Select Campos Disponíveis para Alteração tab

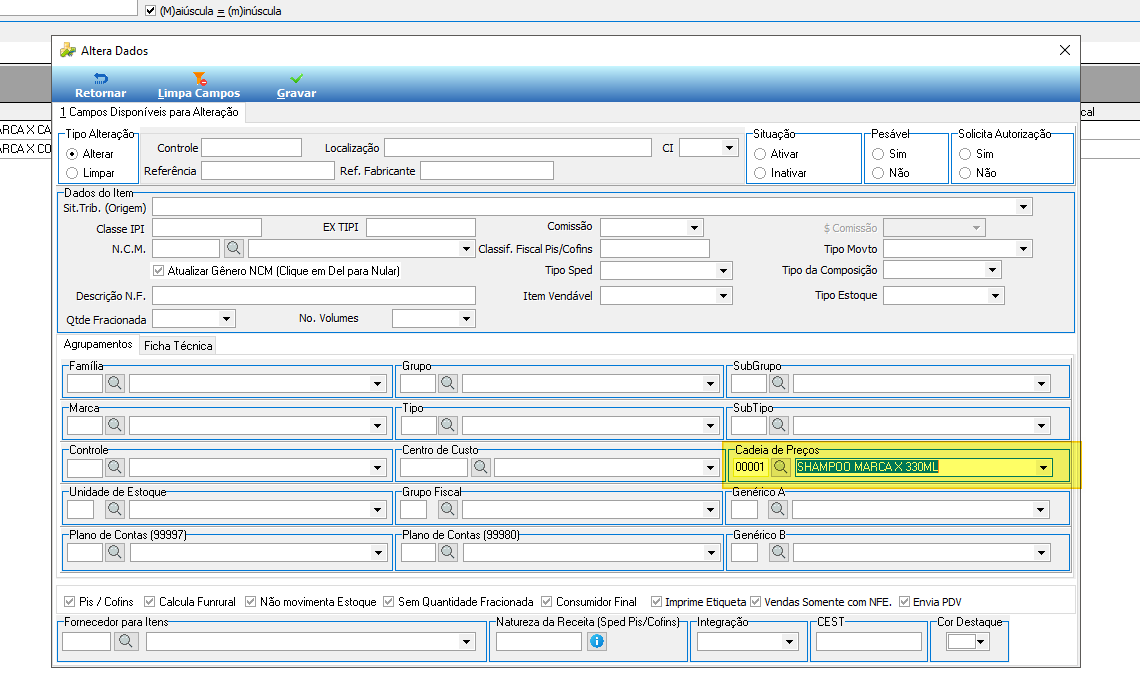149,112
